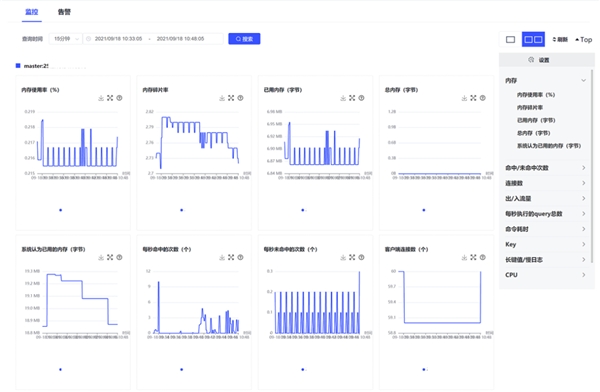This screenshot has height=392, width=600.
Task: Toggle the legend dot under 已用内存 (字节) chart
Action: (x=303, y=210)
